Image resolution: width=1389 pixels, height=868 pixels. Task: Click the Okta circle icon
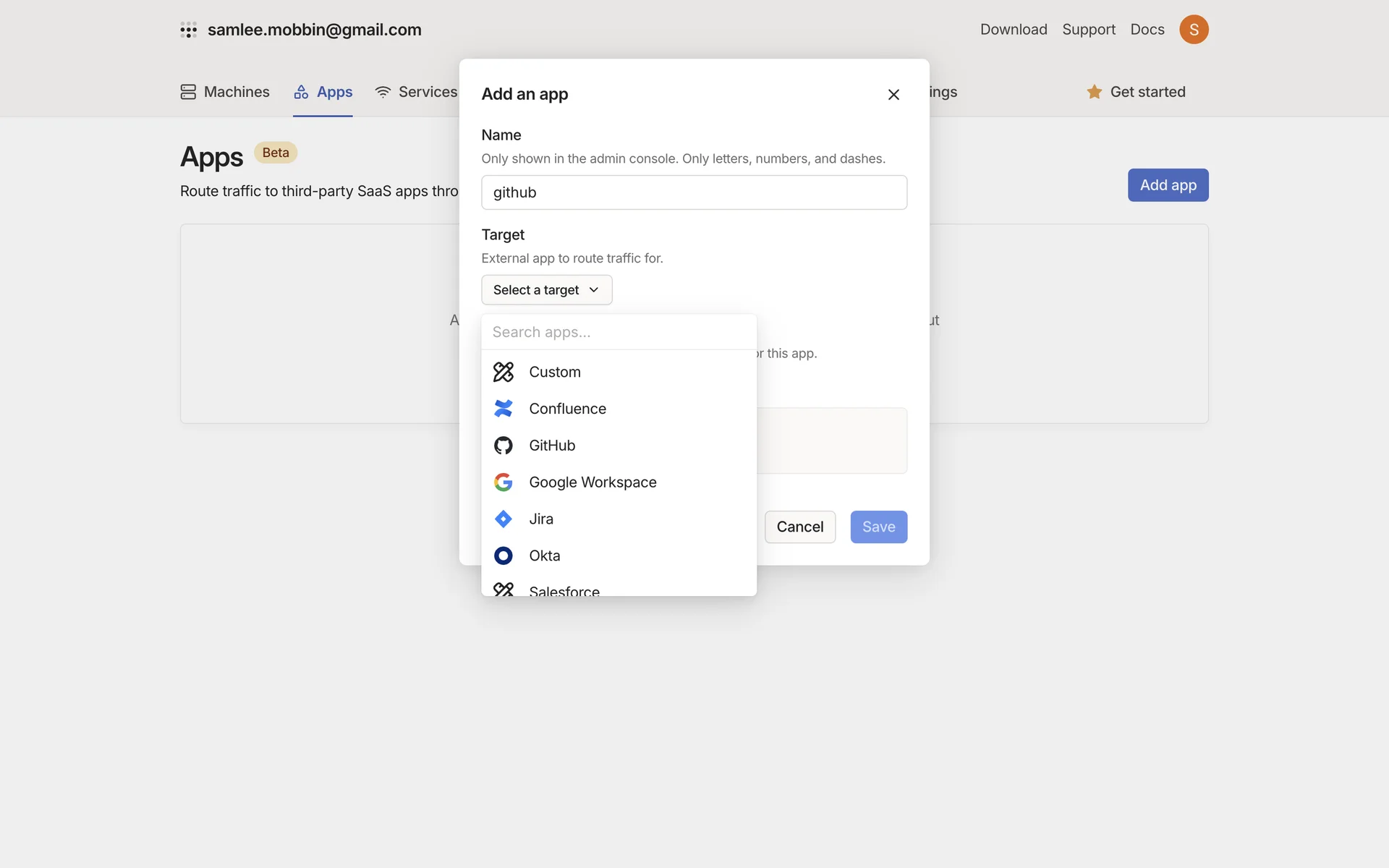click(503, 556)
